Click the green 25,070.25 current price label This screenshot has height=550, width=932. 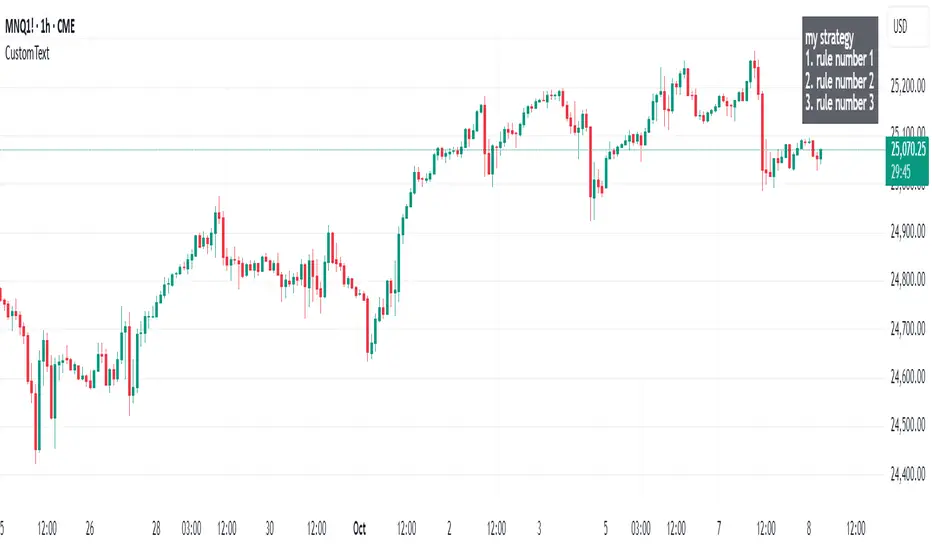908,151
